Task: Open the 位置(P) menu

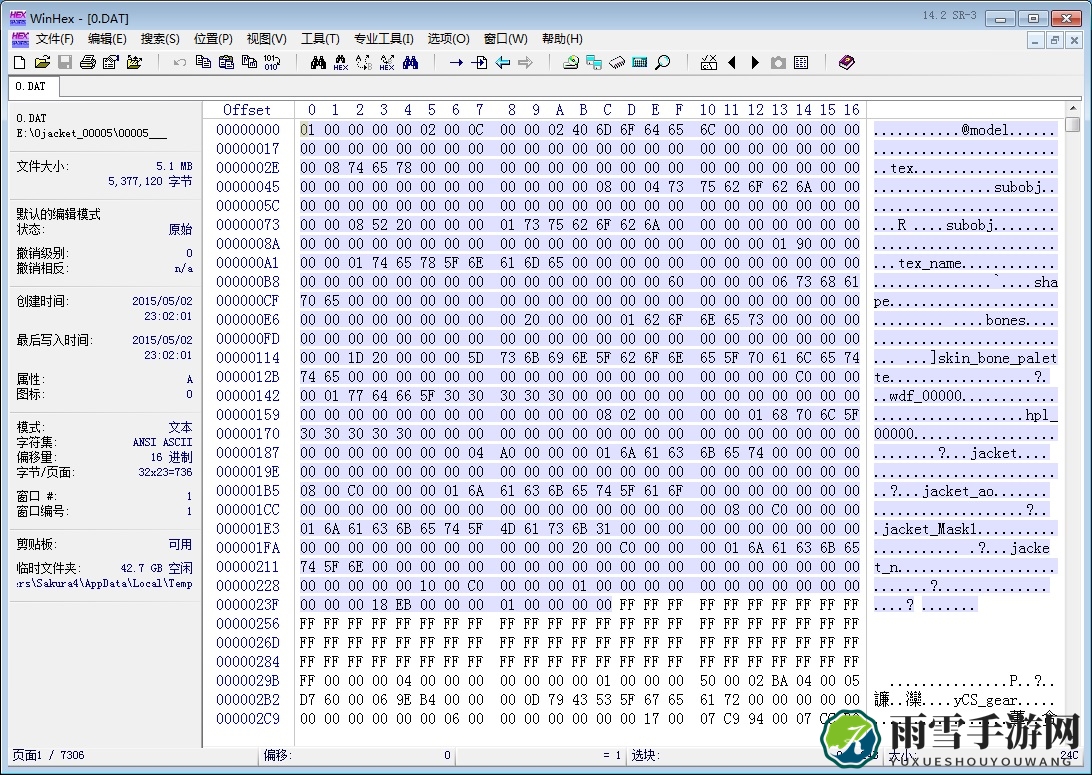Action: [x=213, y=39]
